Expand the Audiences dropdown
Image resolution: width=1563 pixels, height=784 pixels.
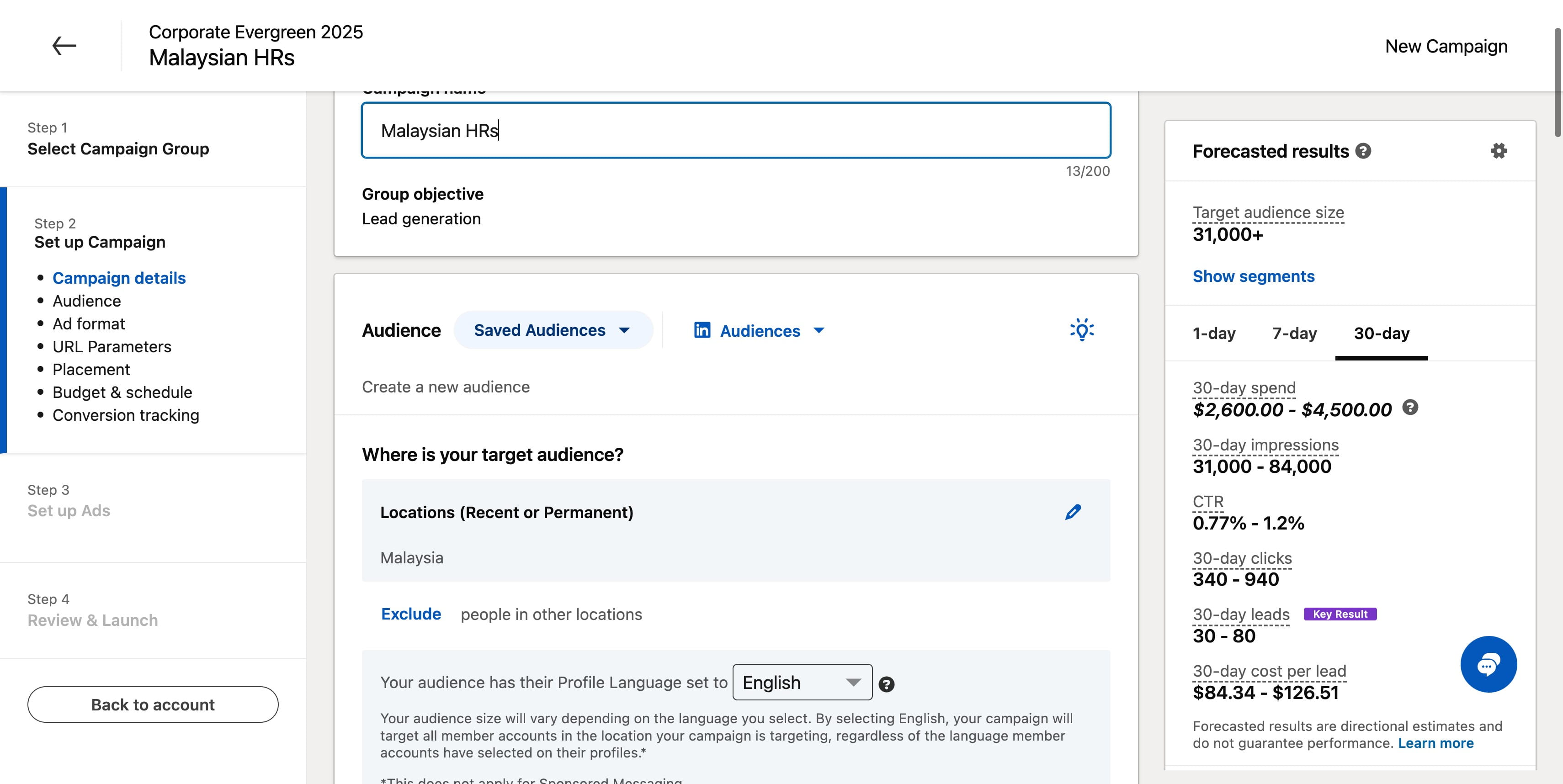pos(759,330)
